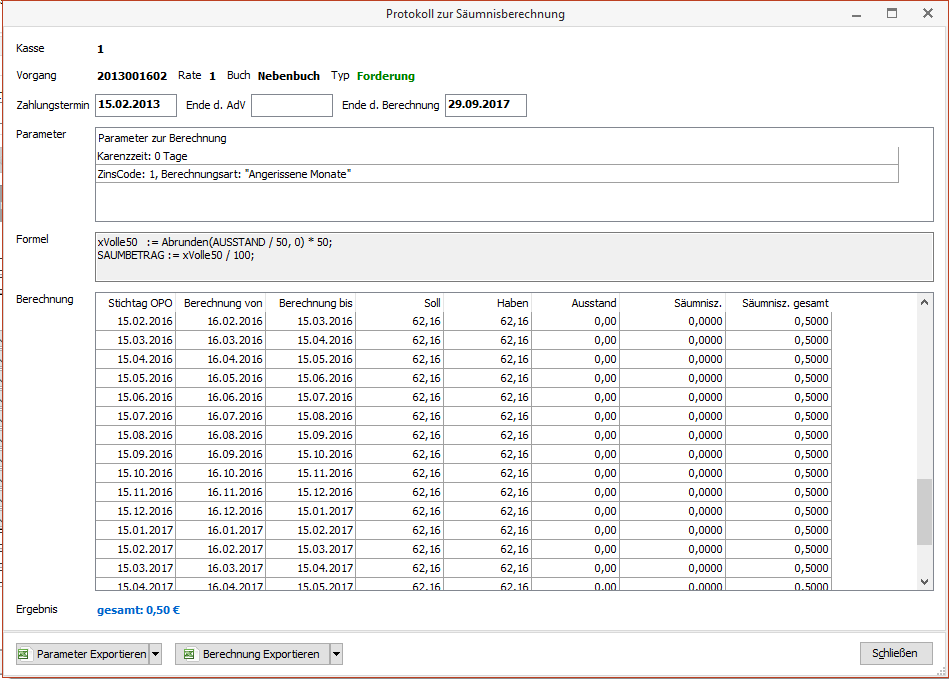The image size is (949, 679).
Task: Click the Ende d. Berechnung date field
Action: [x=485, y=105]
